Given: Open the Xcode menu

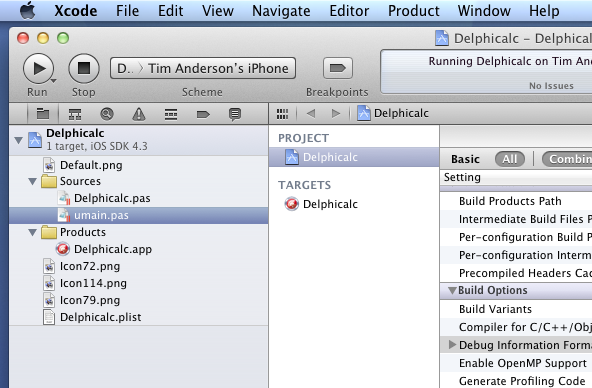Looking at the screenshot, I should [76, 11].
